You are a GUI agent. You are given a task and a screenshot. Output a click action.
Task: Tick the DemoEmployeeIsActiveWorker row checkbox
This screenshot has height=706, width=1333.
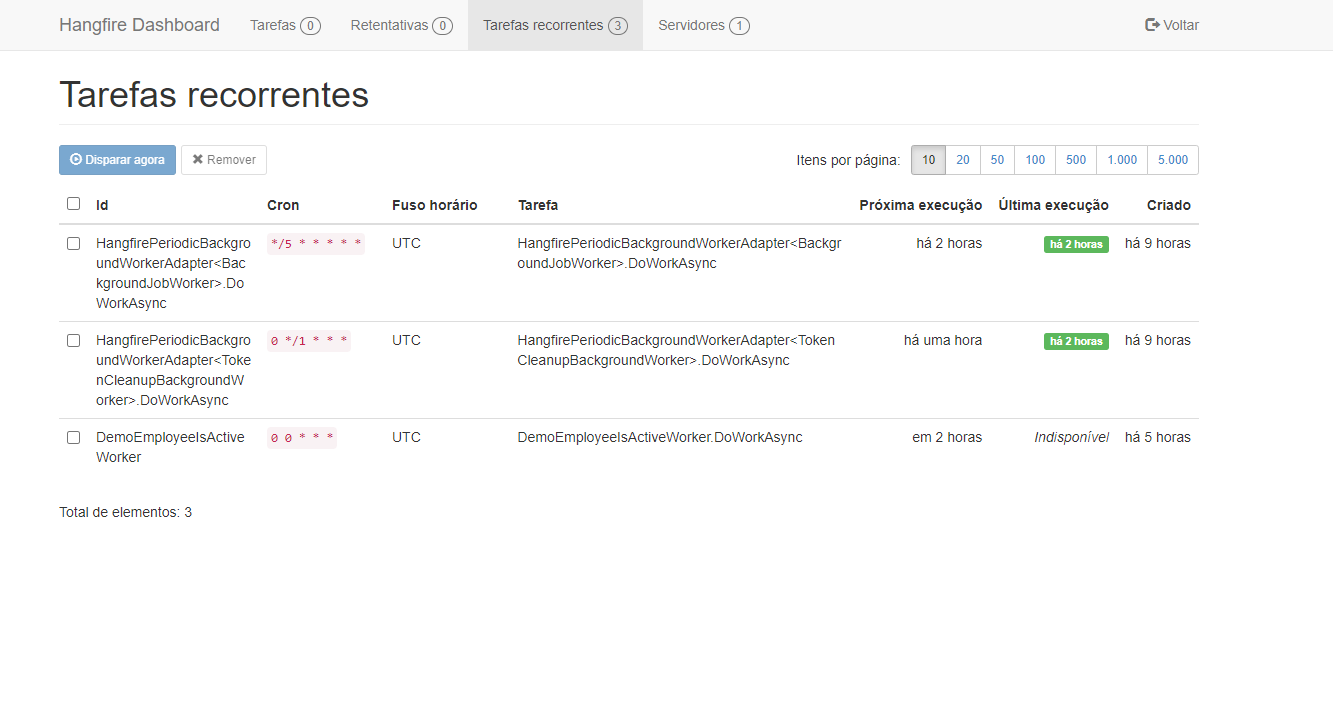pyautogui.click(x=73, y=437)
